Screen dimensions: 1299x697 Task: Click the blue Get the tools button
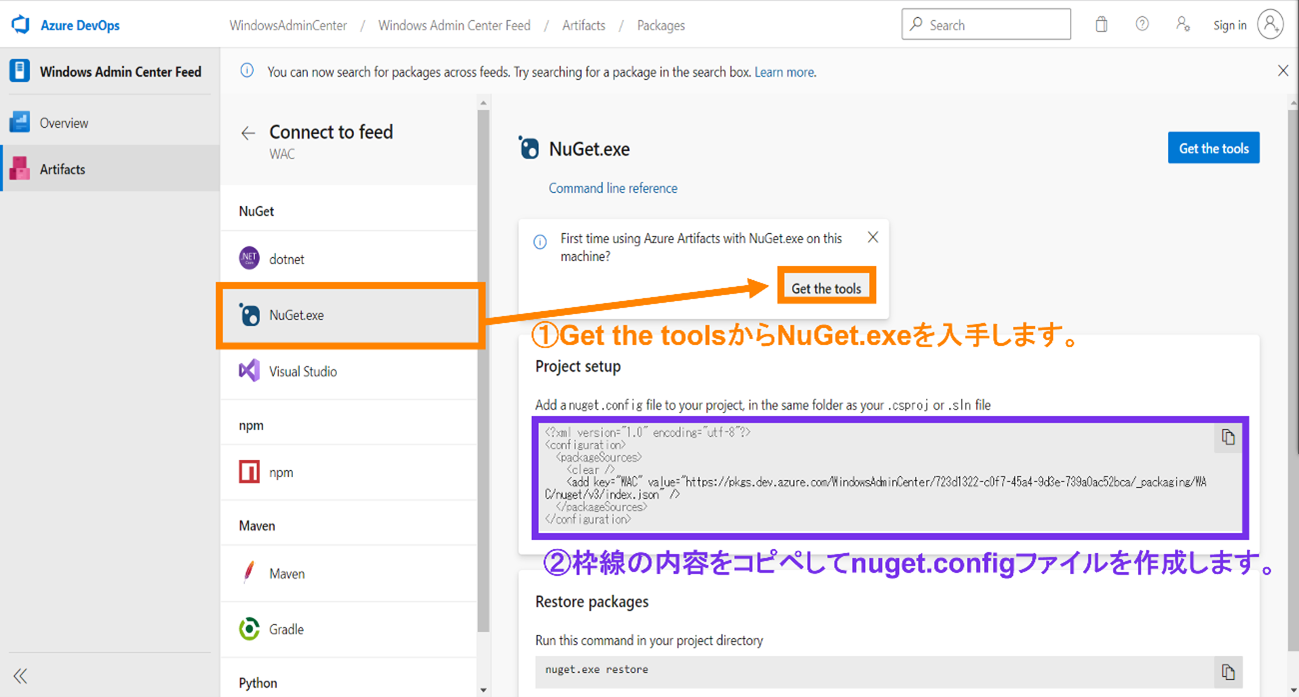point(1213,148)
